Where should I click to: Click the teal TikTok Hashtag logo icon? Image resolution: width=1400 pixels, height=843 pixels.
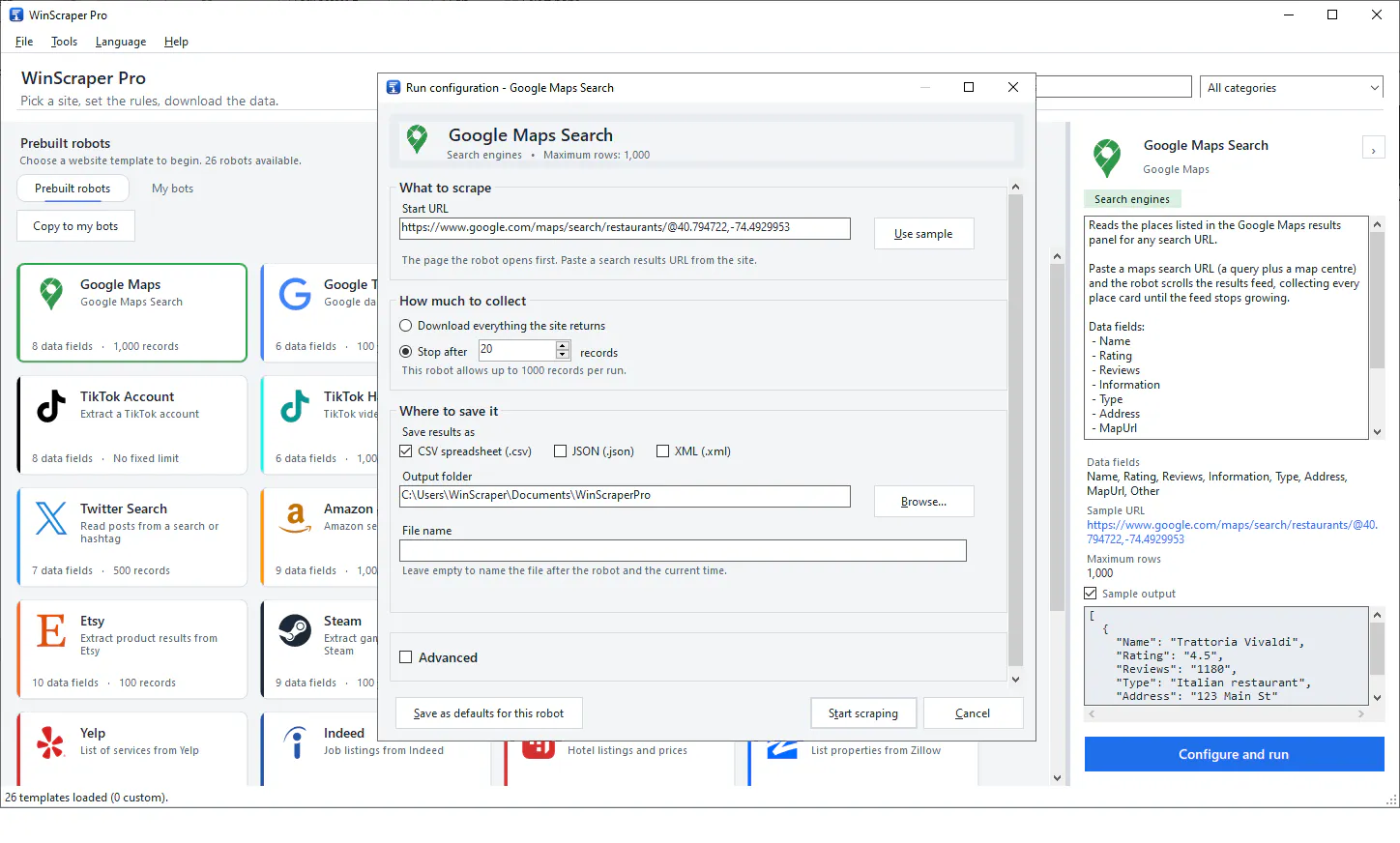(x=295, y=406)
